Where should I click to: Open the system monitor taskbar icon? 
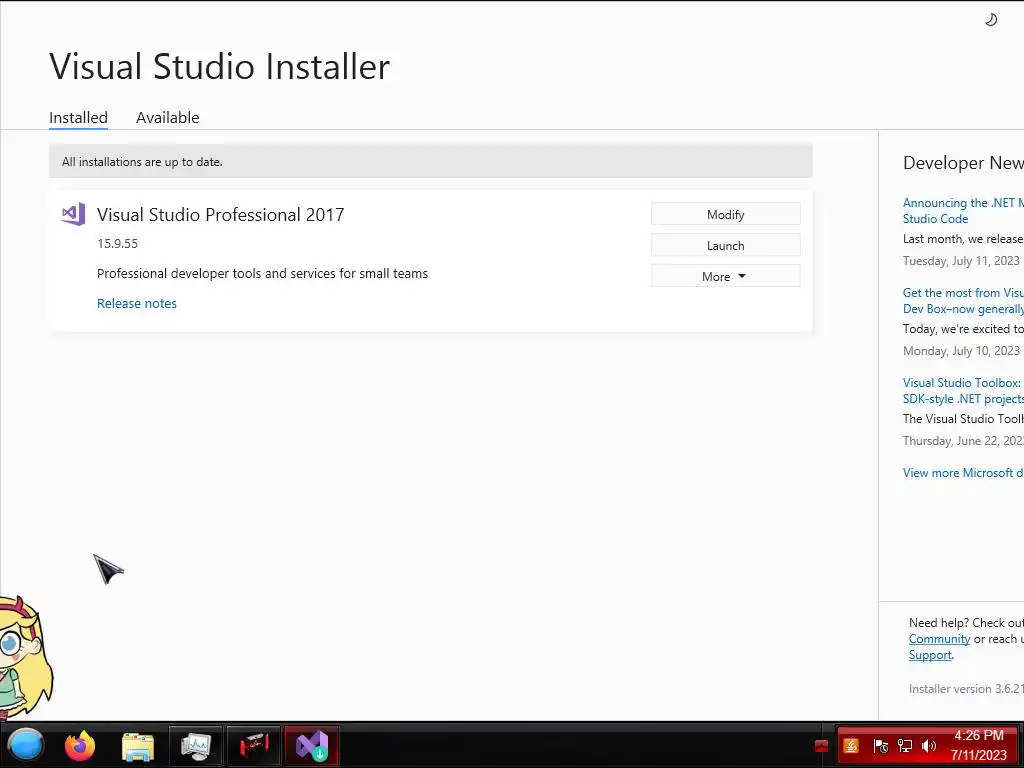pos(196,746)
